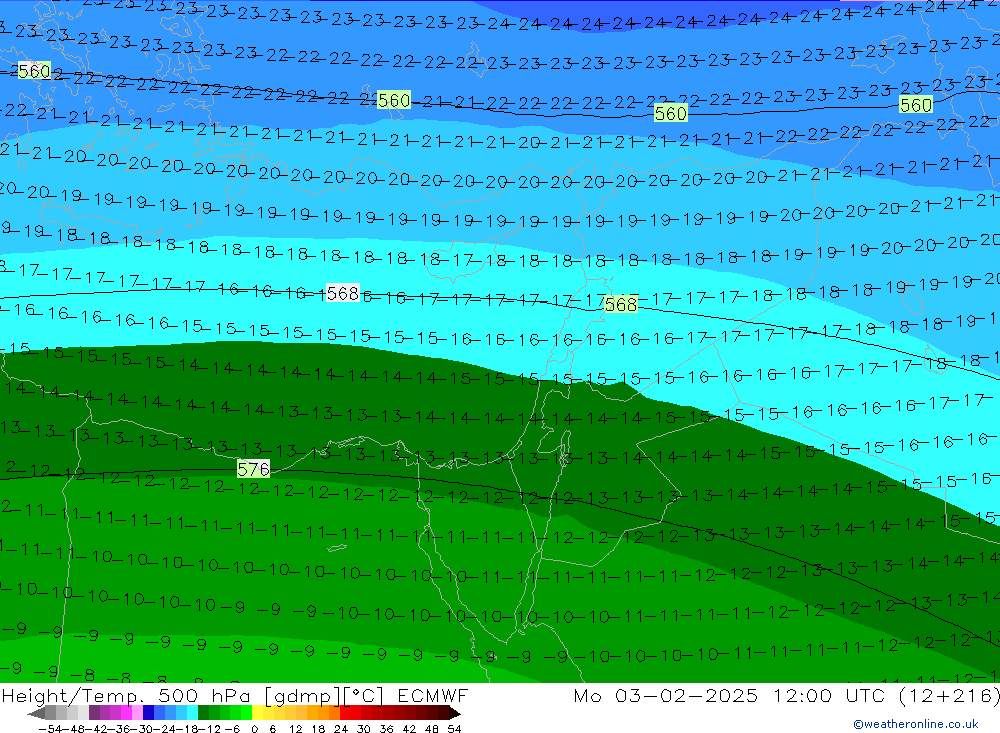
Task: Click the 'Mo' weekday text
Action: pyautogui.click(x=587, y=695)
